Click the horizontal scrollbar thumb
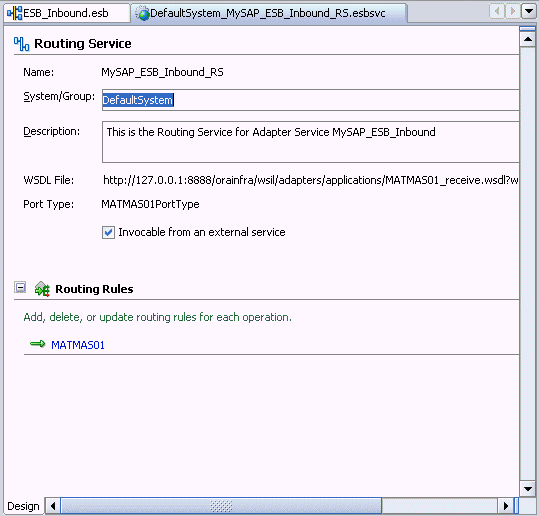The image size is (539, 516). coord(221,506)
